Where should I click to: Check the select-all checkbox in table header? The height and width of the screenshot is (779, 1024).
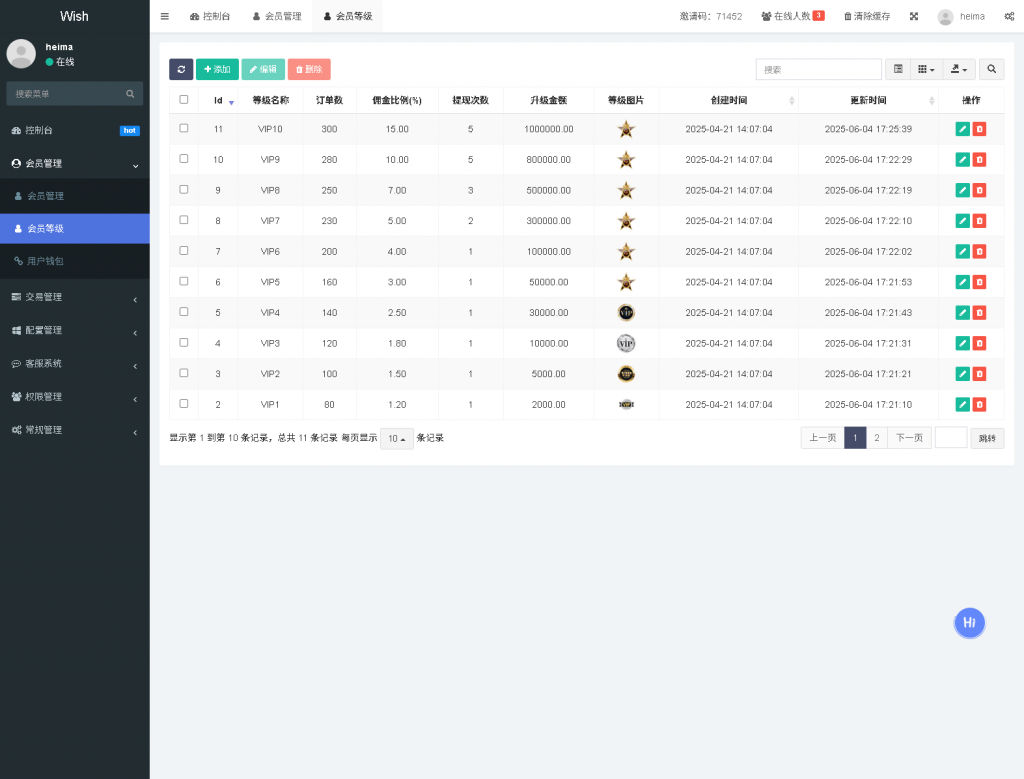click(x=184, y=99)
